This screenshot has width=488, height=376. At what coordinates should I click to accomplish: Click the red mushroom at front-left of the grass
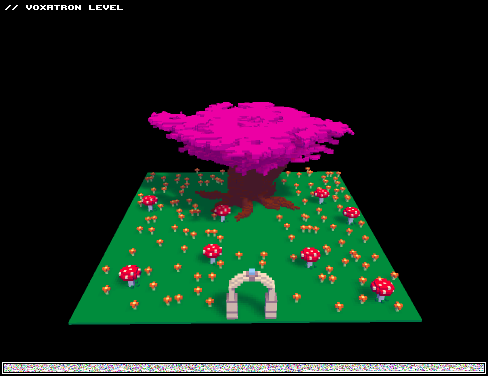click(130, 275)
